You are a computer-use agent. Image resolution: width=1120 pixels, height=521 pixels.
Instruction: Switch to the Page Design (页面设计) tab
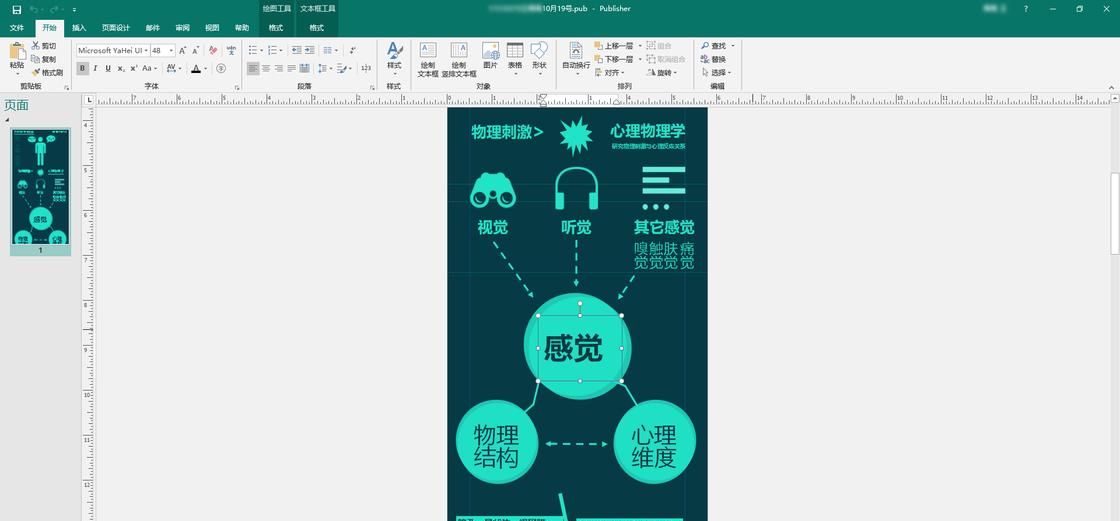point(116,28)
